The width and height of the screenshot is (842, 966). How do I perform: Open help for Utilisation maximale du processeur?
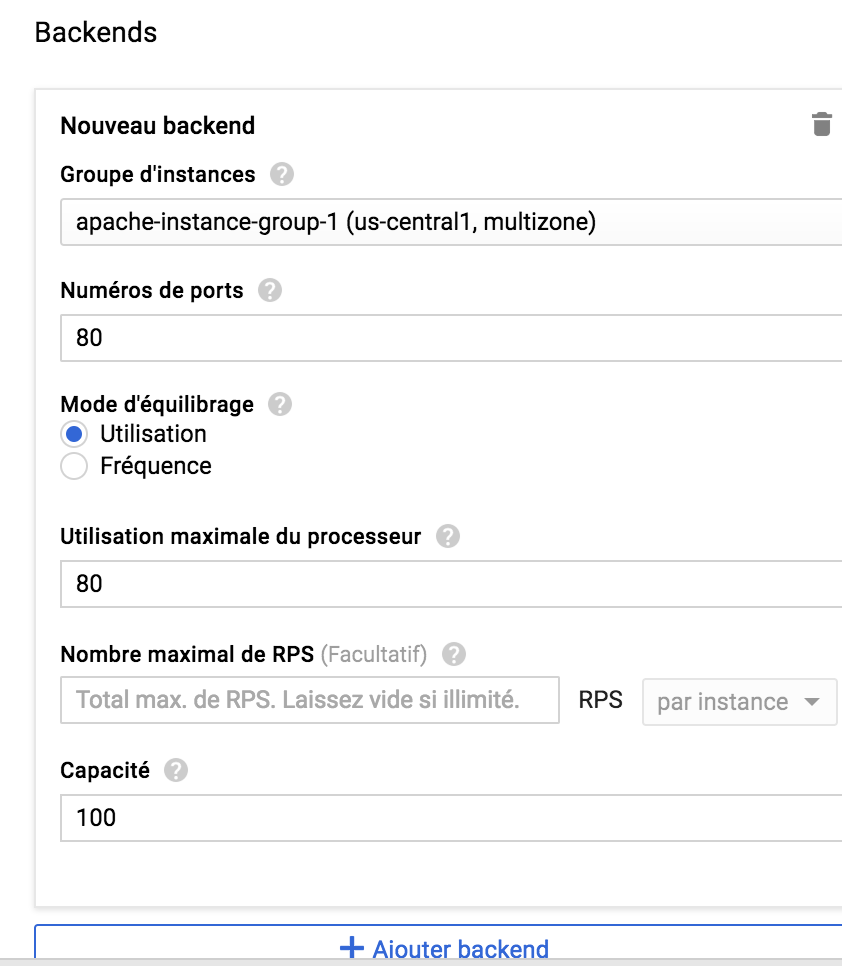[x=448, y=536]
